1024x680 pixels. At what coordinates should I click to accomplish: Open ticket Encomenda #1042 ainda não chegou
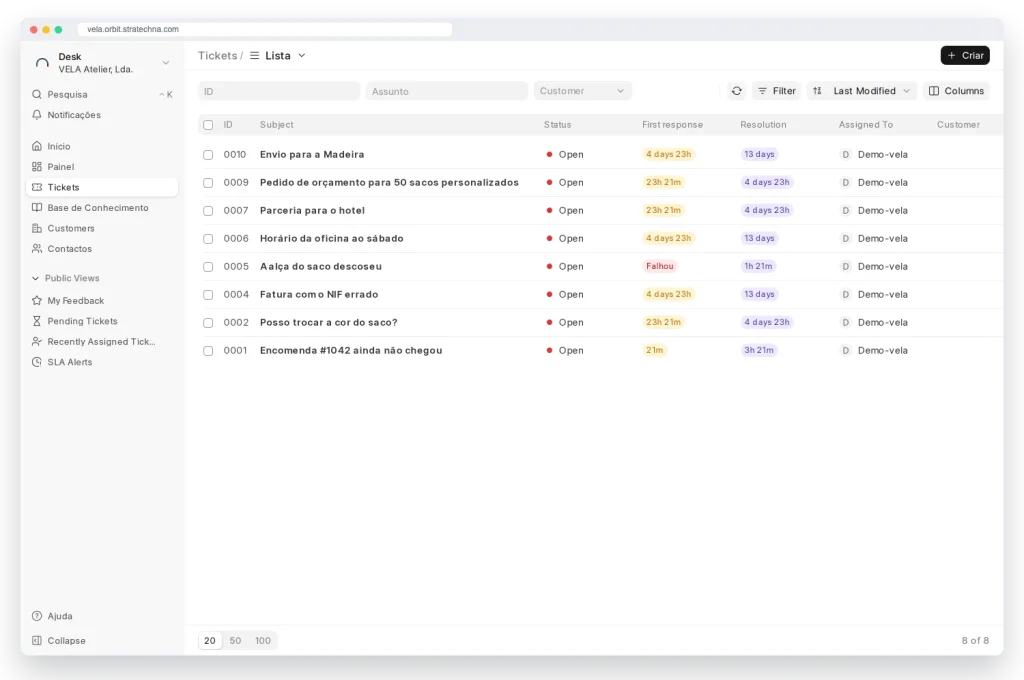[351, 351]
